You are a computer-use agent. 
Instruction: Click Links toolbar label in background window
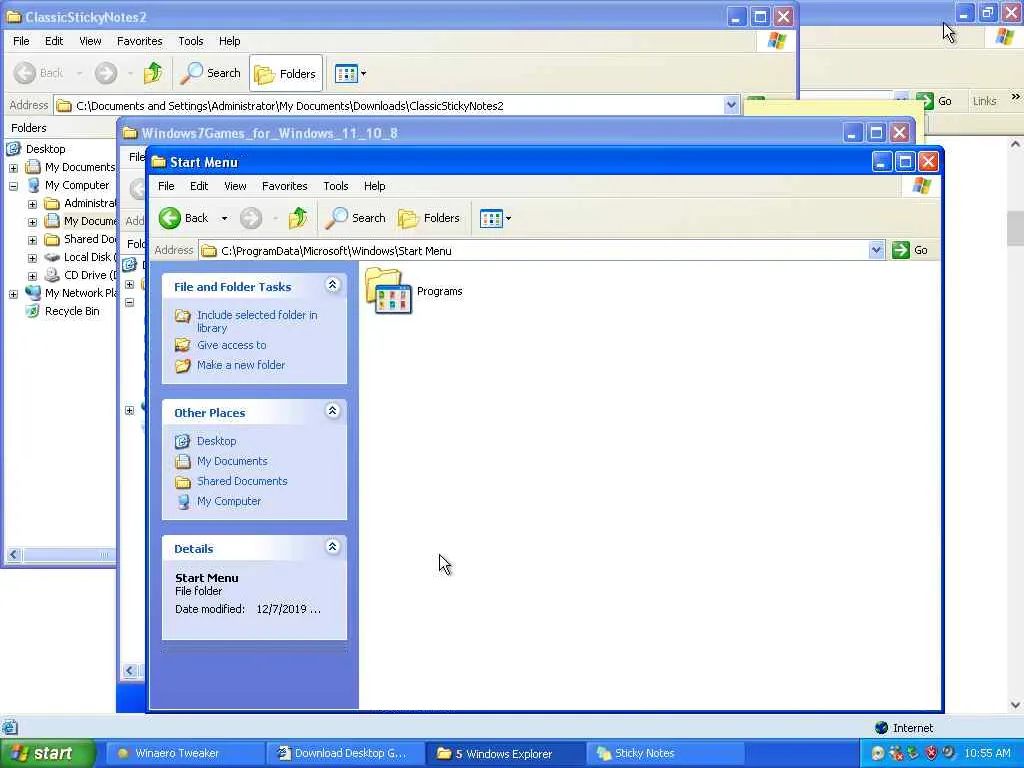pyautogui.click(x=984, y=101)
